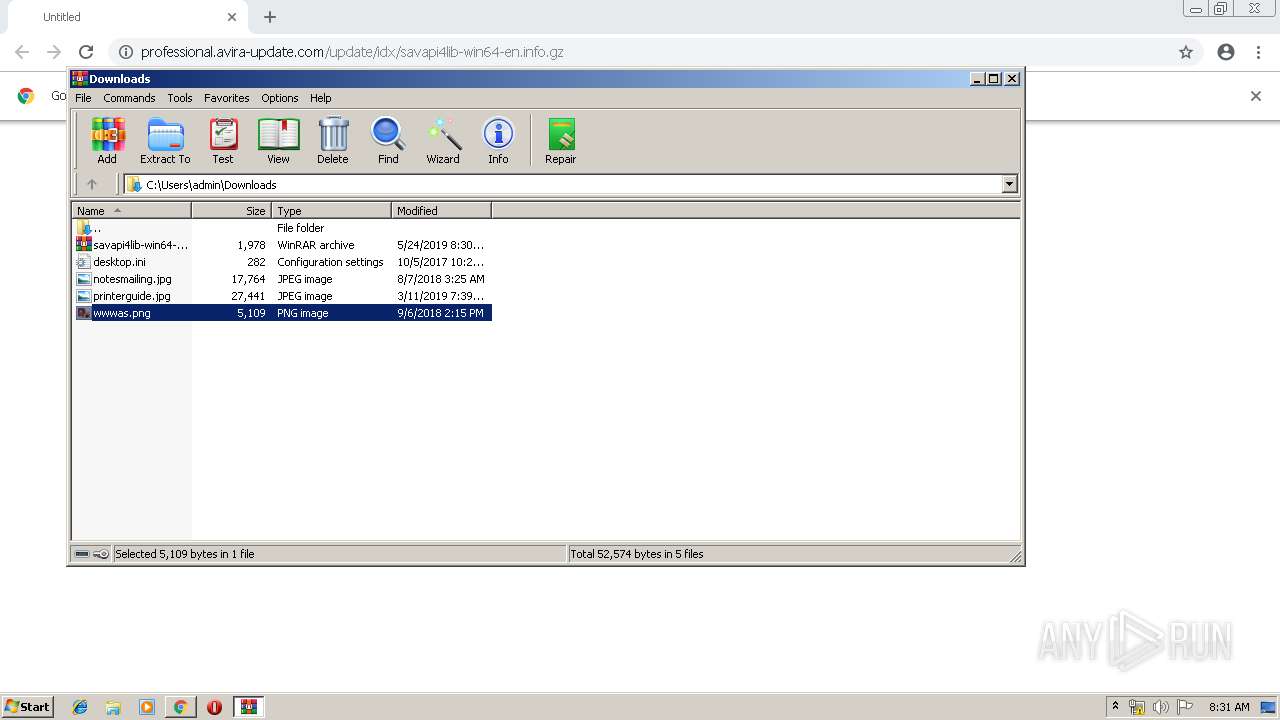Viewport: 1280px width, 720px height.
Task: Click the site info icon in address bar
Action: click(x=124, y=52)
